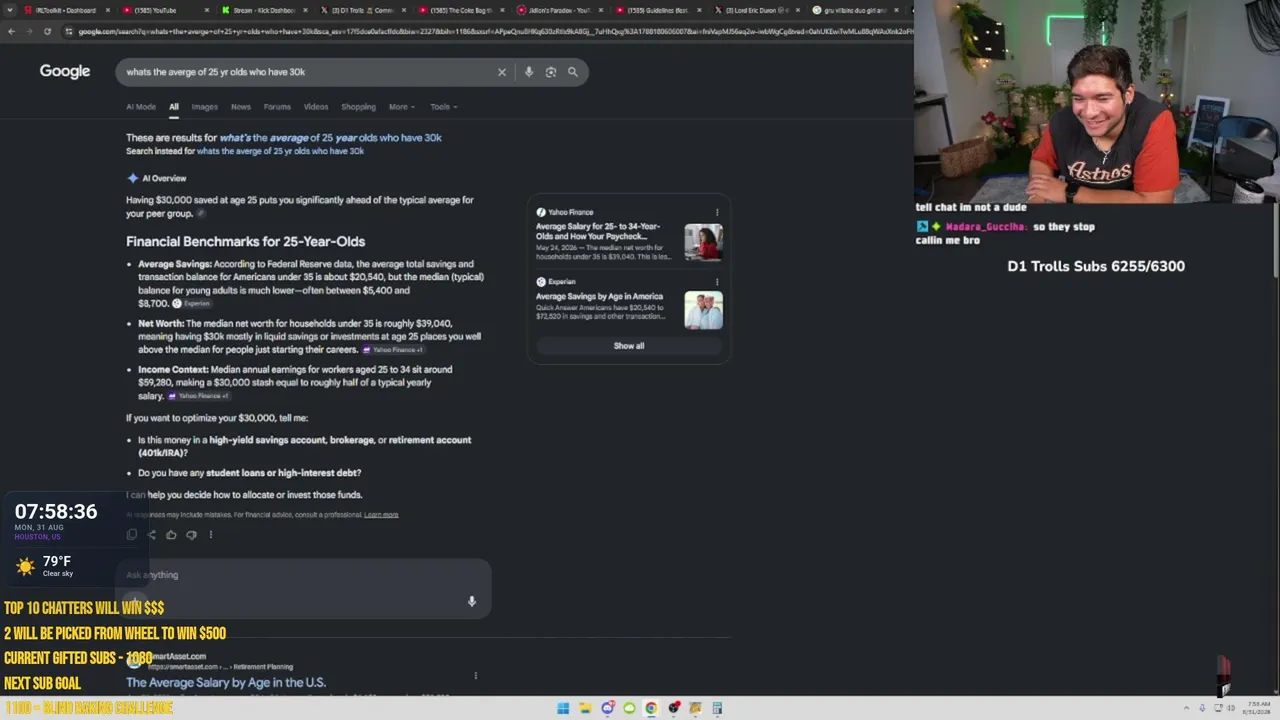
Task: Open the Windows Start menu
Action: [x=563, y=708]
